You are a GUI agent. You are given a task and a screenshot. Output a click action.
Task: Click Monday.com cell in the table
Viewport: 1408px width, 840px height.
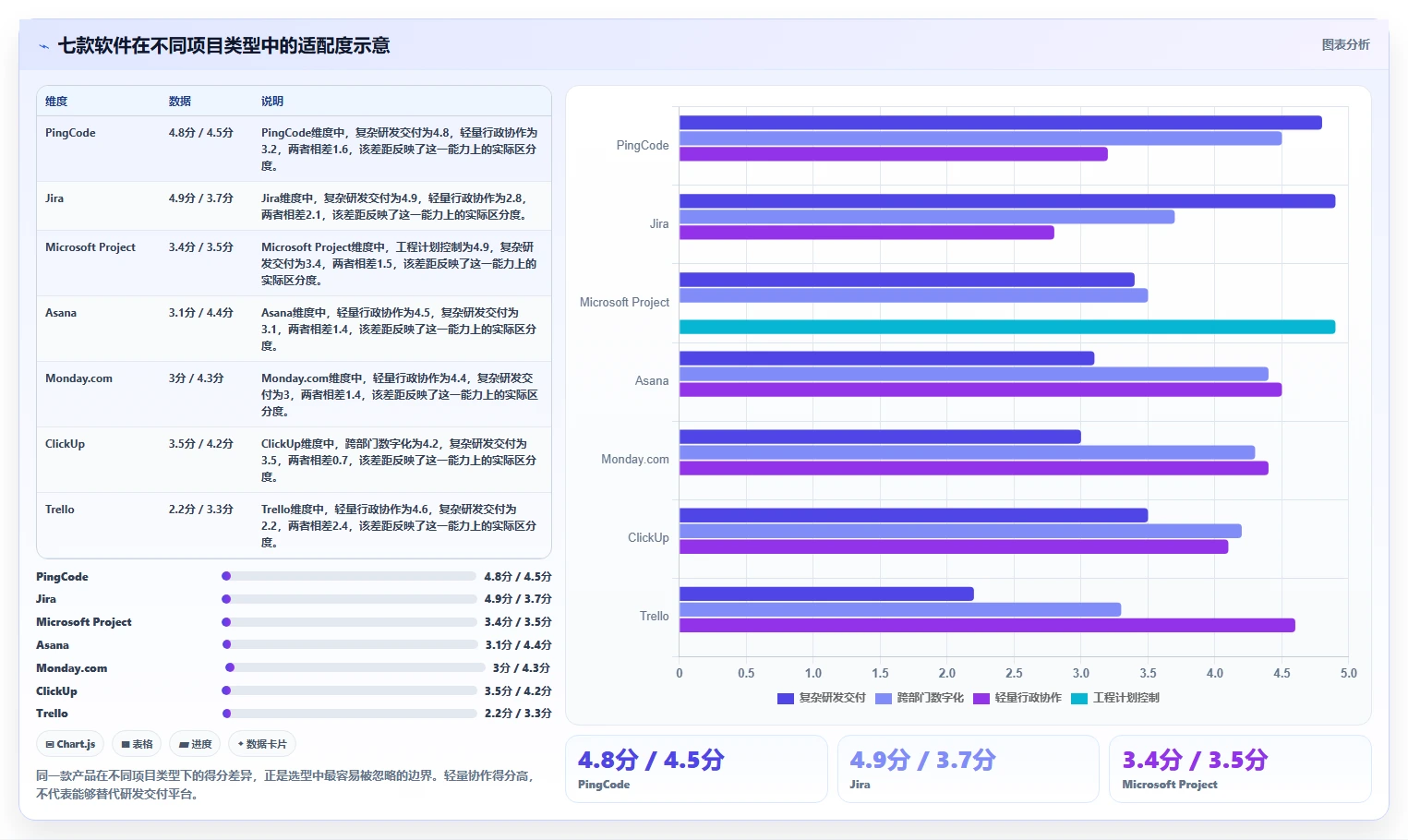[78, 378]
